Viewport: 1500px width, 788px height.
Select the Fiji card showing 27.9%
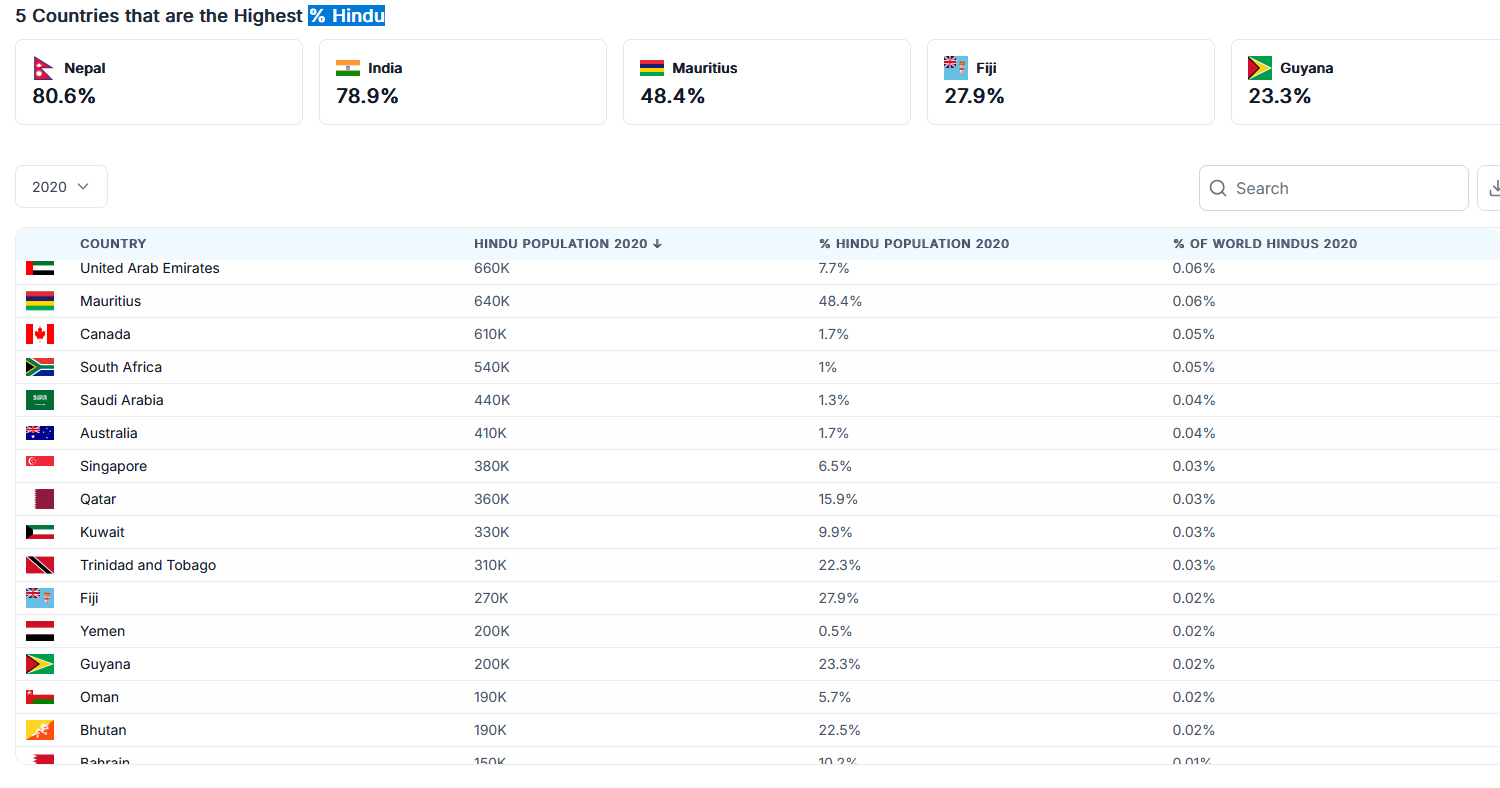tap(1070, 82)
